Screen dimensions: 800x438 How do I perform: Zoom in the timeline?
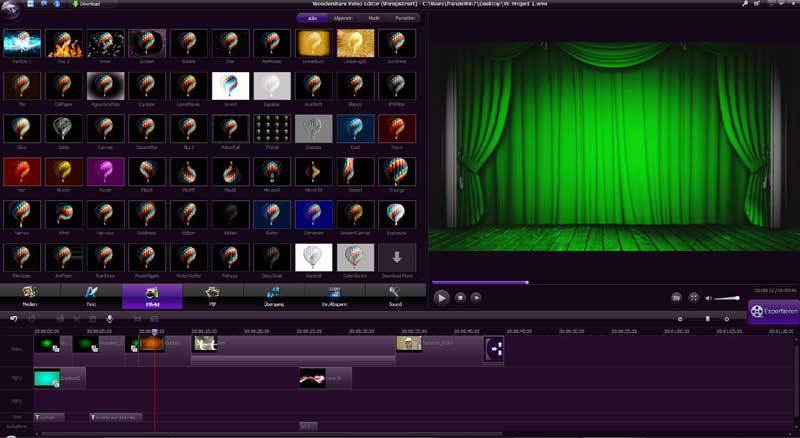pyautogui.click(x=726, y=319)
